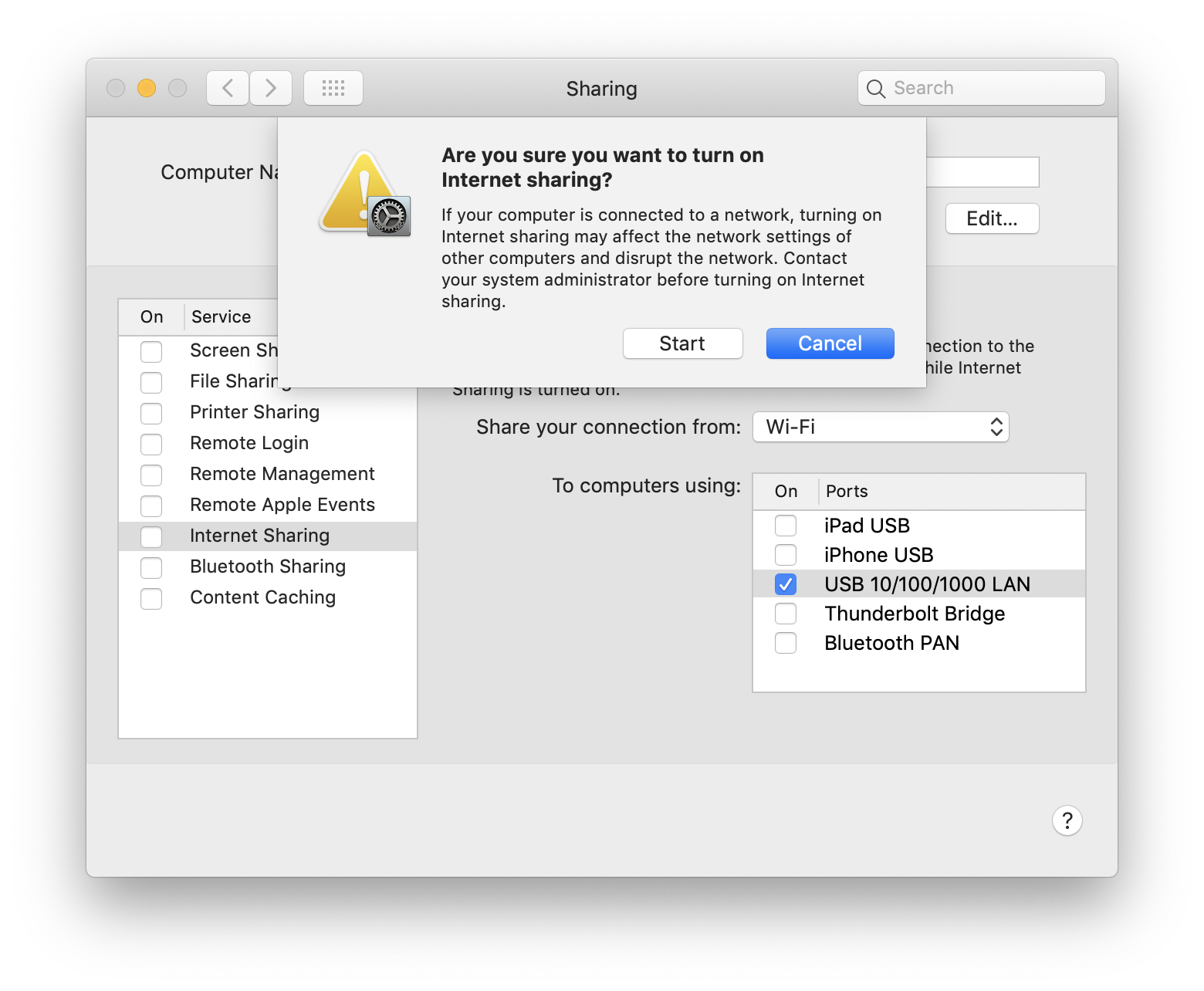The height and width of the screenshot is (991, 1204).
Task: Turn on the Remote Login checkbox
Action: click(x=151, y=444)
